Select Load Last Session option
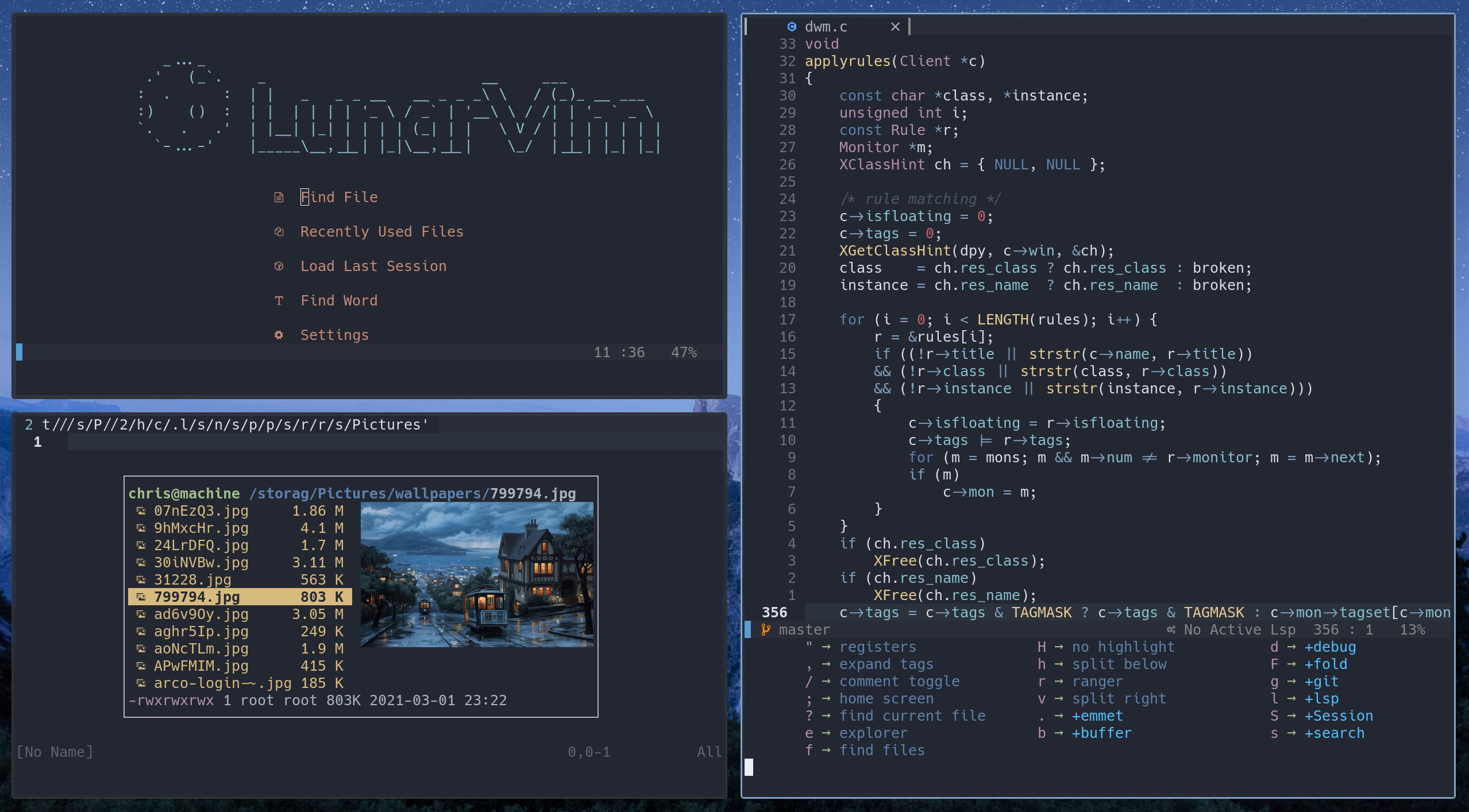Screen dimensions: 1469x812 [374, 266]
